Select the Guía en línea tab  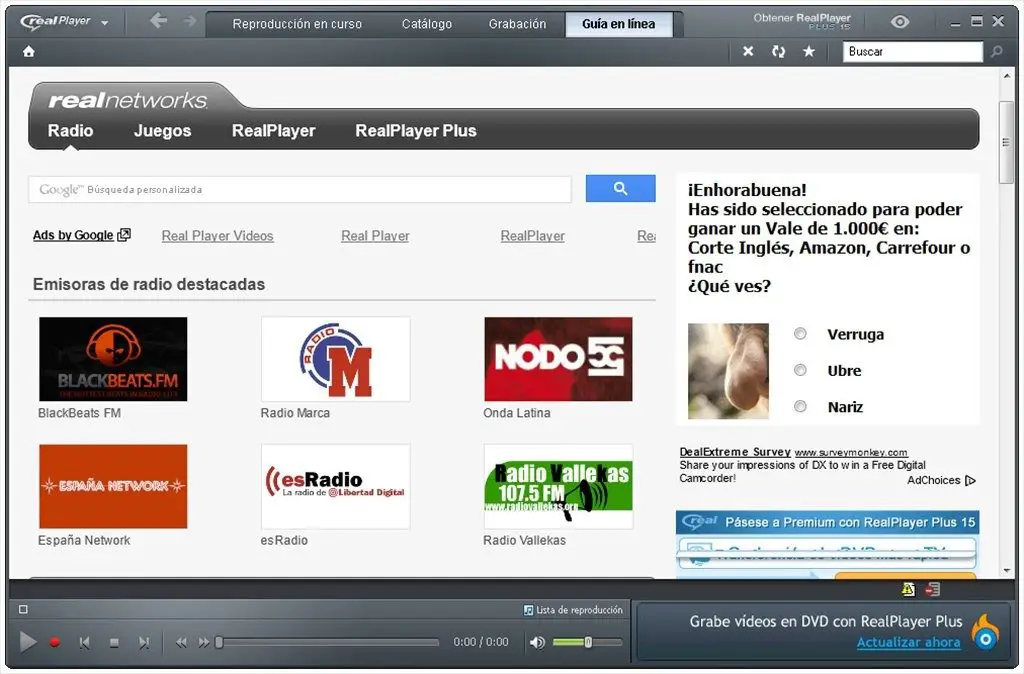618,24
